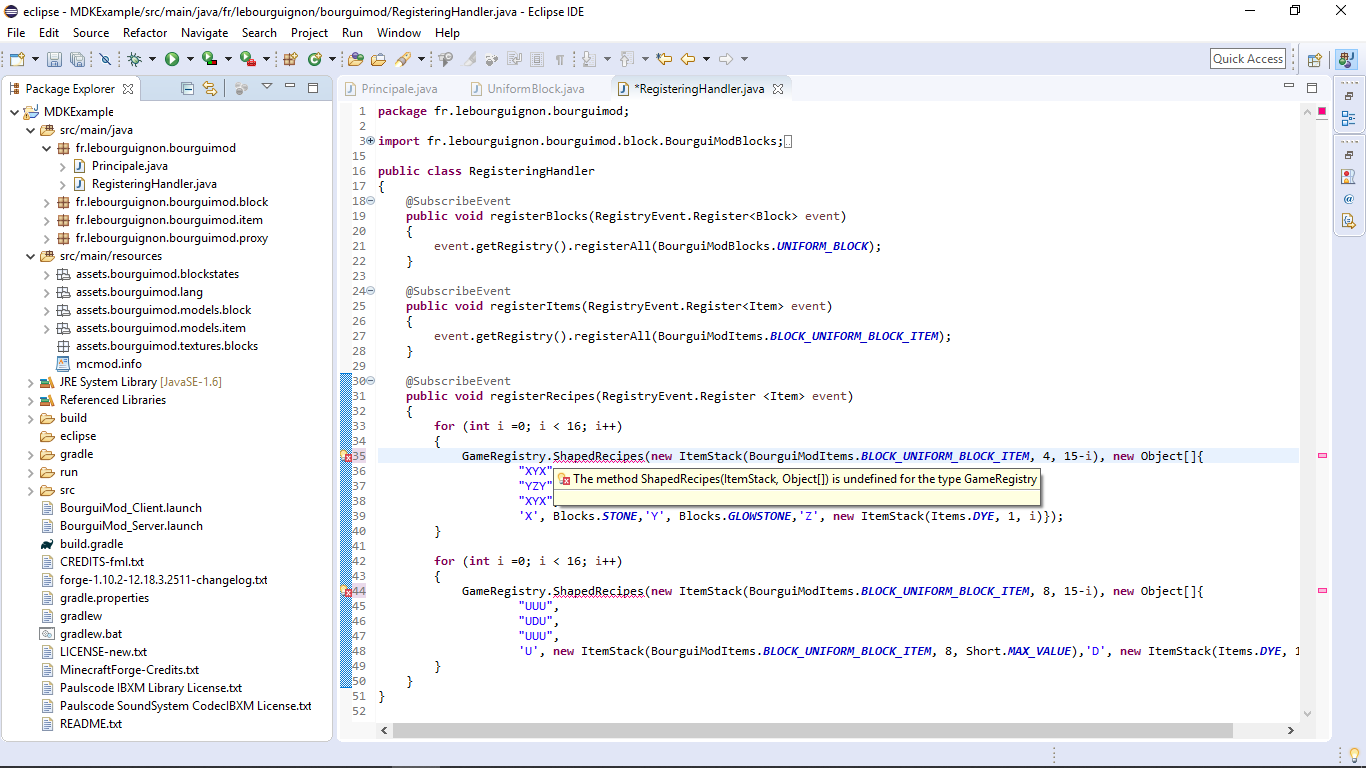Select Principale.java in the package tree

(129, 166)
